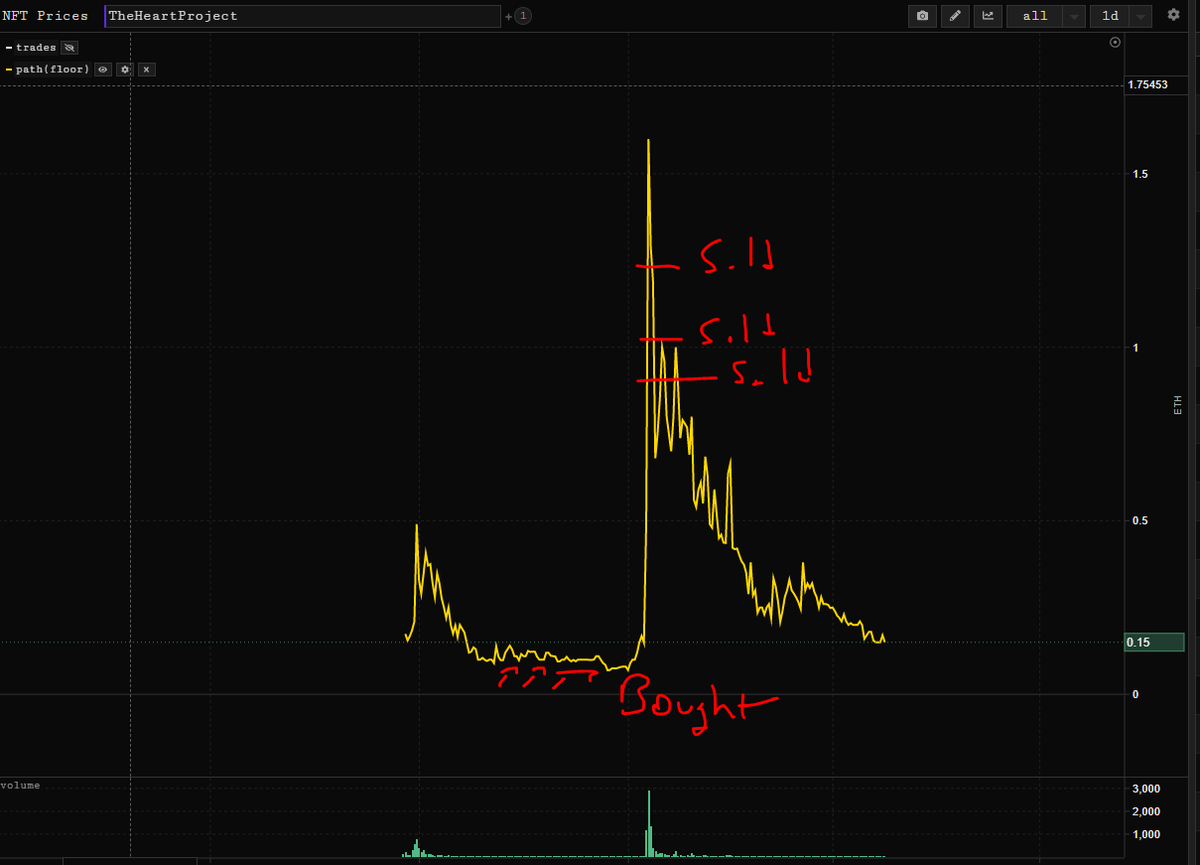Take a chart screenshot with camera icon
Screen dimensions: 1200x865
click(922, 16)
